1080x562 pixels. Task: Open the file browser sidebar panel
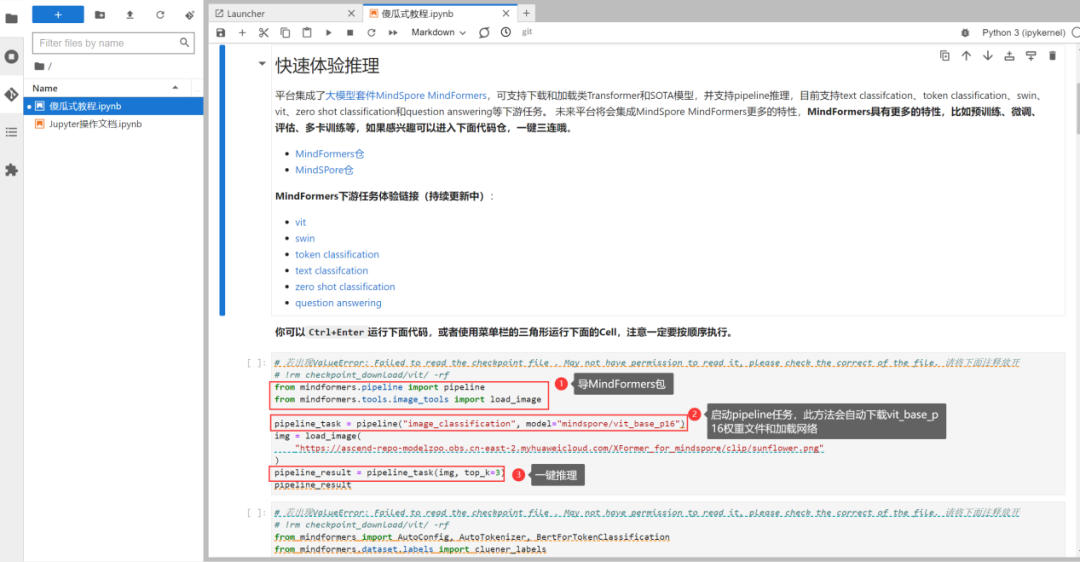click(x=11, y=19)
